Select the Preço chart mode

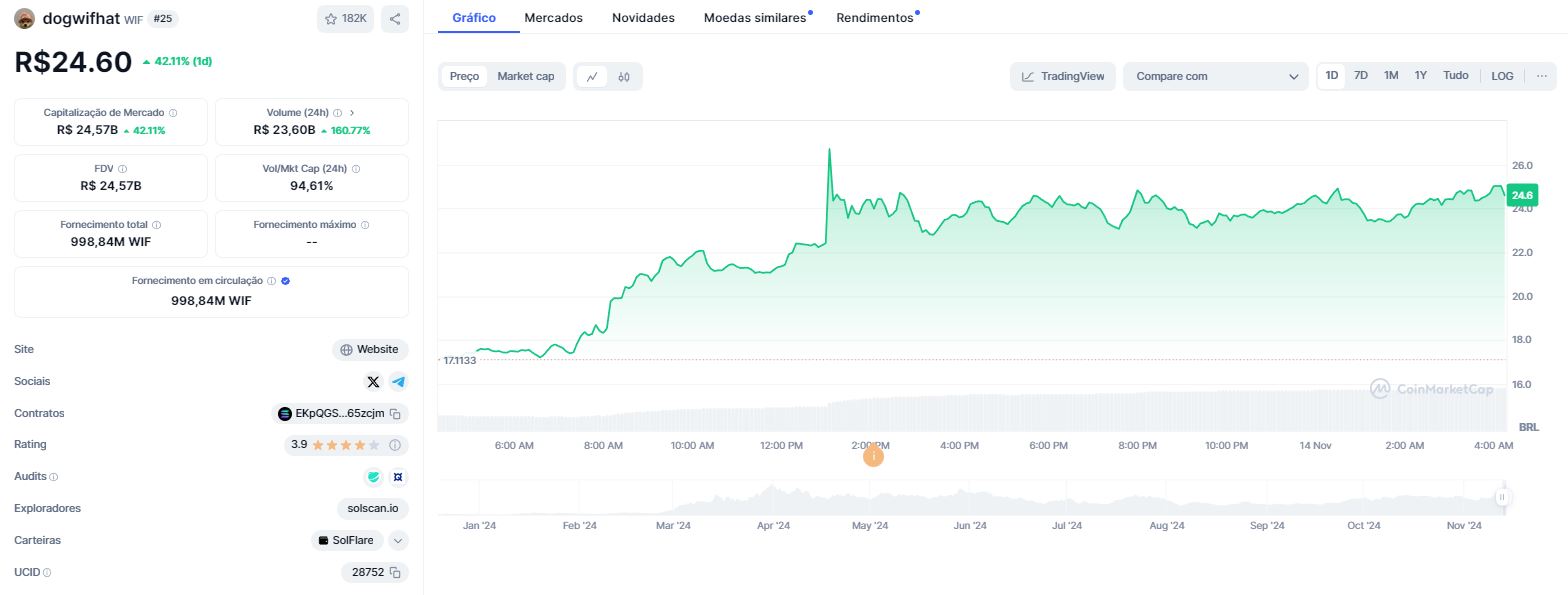[x=464, y=76]
